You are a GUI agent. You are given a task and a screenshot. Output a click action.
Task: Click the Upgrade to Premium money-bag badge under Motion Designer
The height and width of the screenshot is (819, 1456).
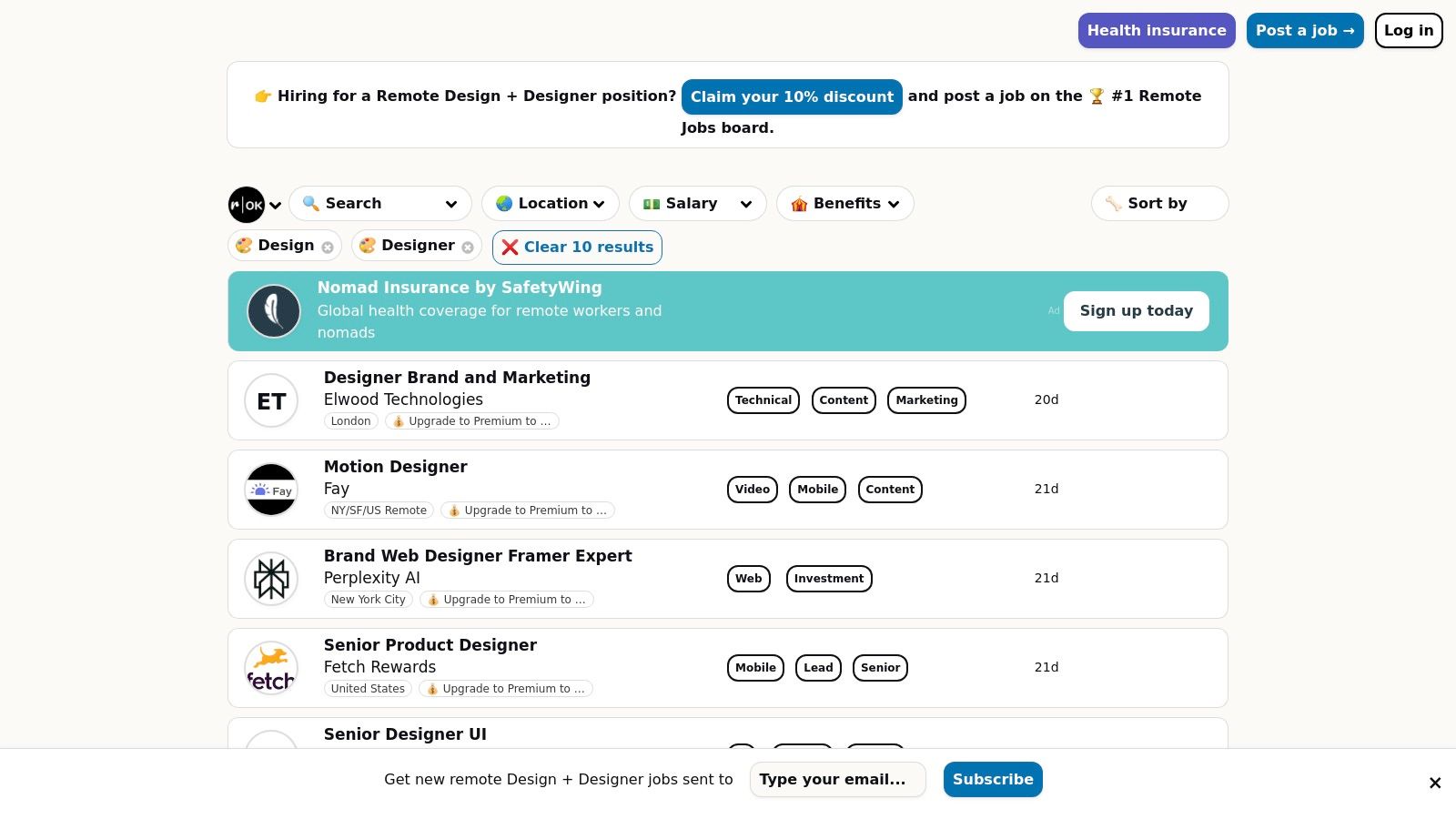528,511
